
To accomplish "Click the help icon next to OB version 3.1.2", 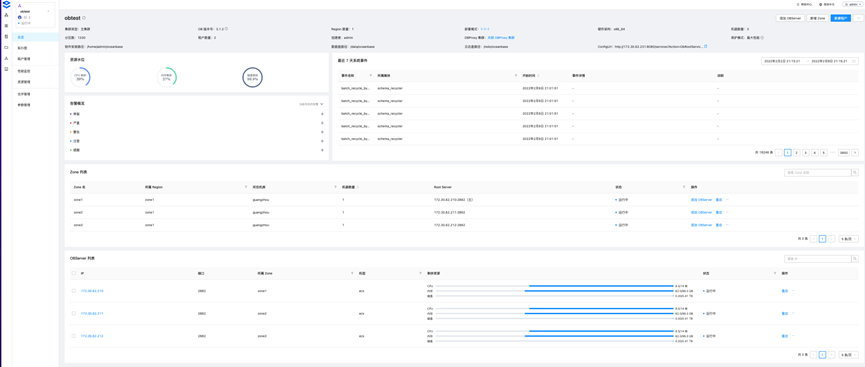I will pyautogui.click(x=227, y=28).
